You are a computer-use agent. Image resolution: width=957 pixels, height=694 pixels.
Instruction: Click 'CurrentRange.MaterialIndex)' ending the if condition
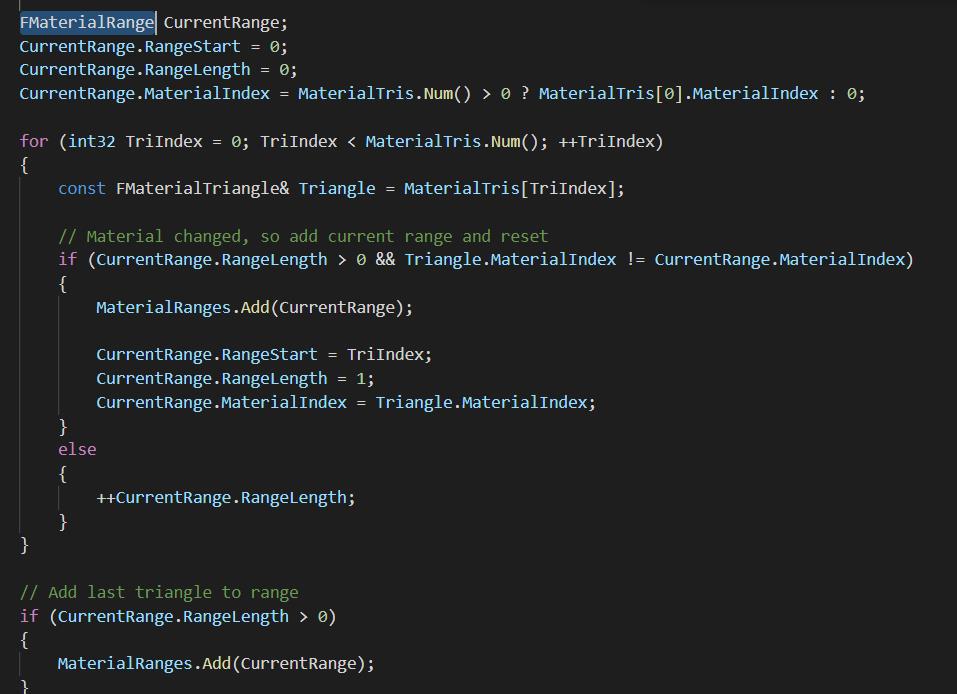pyautogui.click(x=784, y=260)
